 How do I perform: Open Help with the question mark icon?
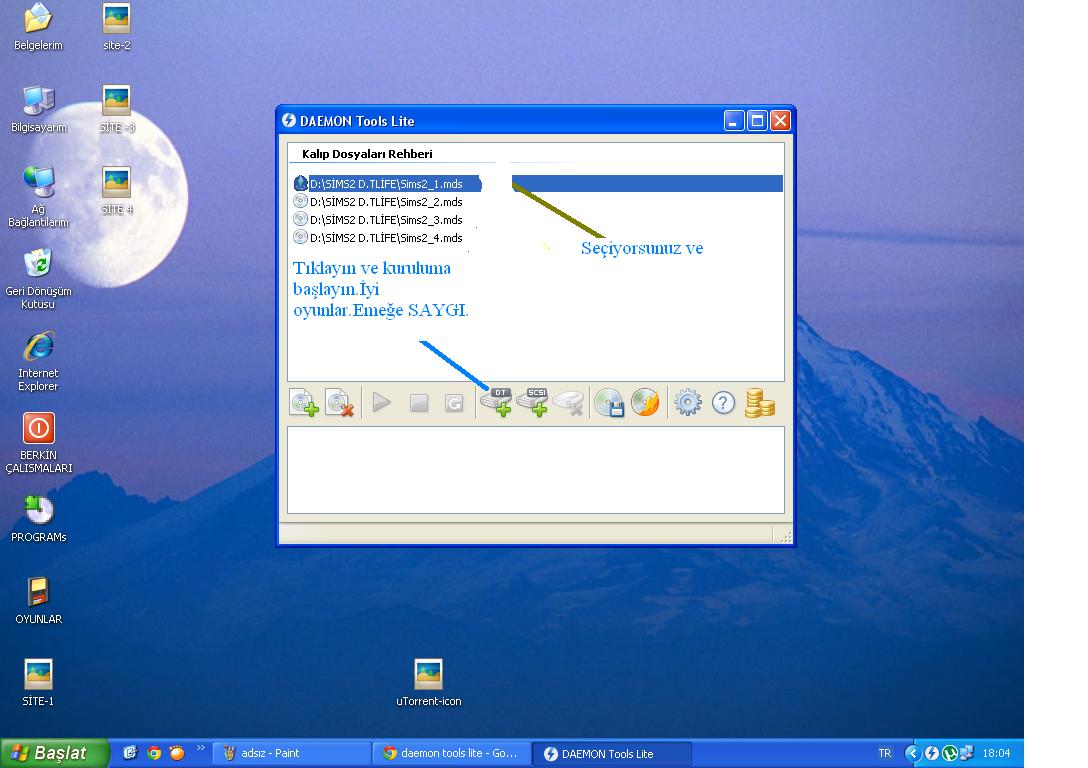723,402
